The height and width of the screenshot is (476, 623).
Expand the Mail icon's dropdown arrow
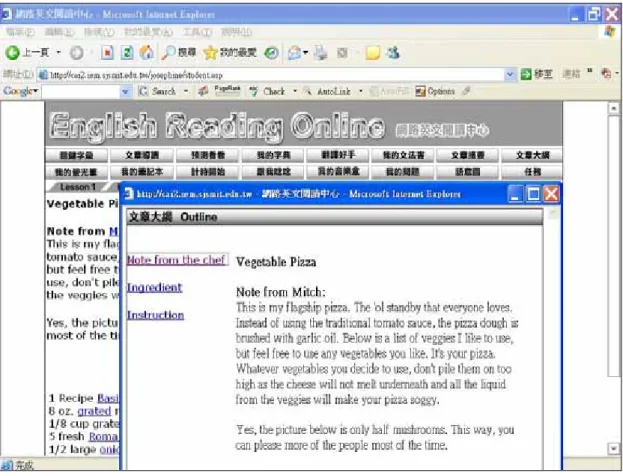pyautogui.click(x=306, y=52)
